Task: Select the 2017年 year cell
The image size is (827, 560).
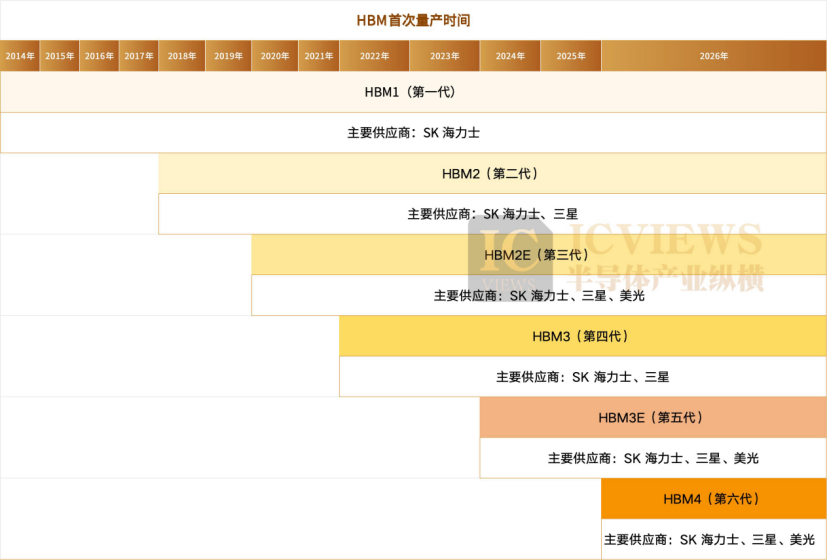Action: pyautogui.click(x=139, y=56)
